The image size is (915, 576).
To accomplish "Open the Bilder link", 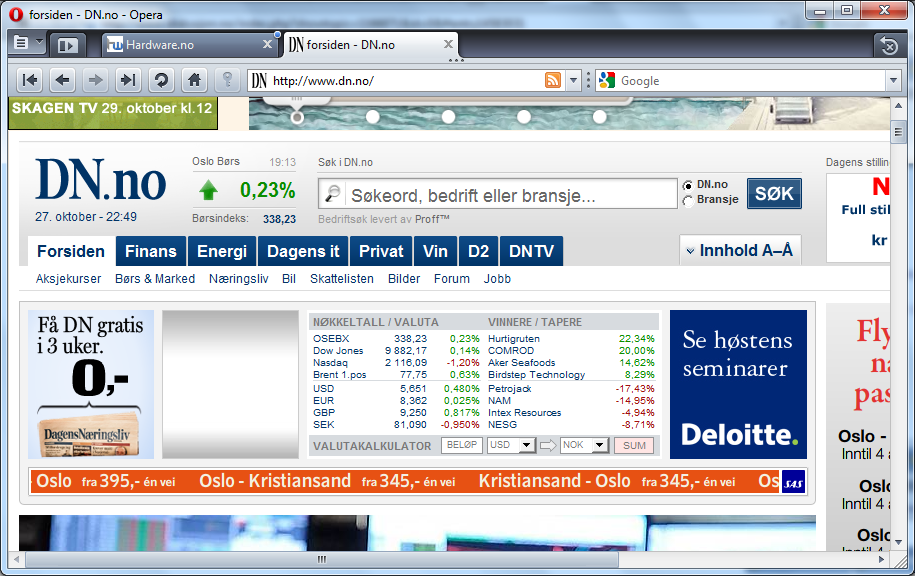I will pyautogui.click(x=404, y=279).
